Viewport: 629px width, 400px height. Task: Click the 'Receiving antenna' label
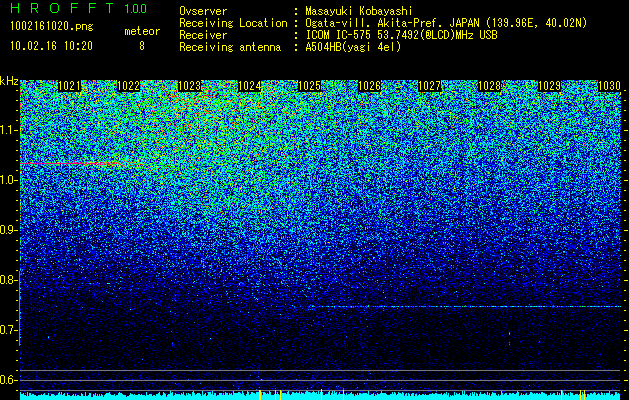coord(230,47)
